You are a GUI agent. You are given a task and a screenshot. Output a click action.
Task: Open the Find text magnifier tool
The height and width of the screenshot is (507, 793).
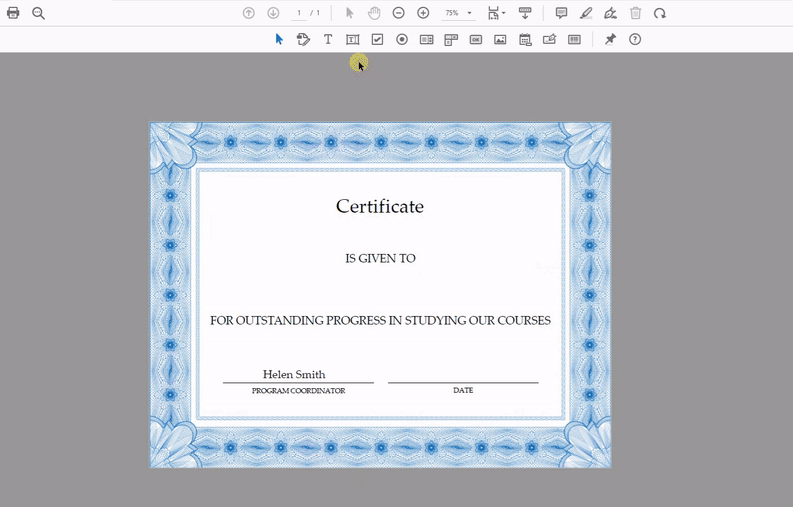38,13
